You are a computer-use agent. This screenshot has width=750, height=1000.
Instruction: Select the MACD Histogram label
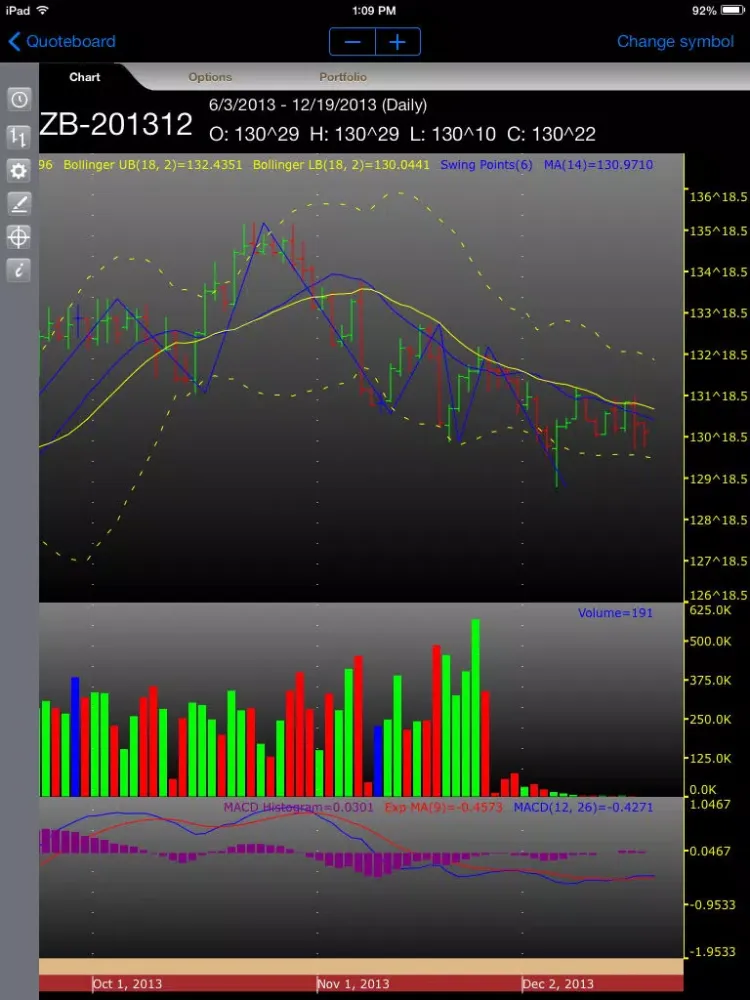click(298, 807)
